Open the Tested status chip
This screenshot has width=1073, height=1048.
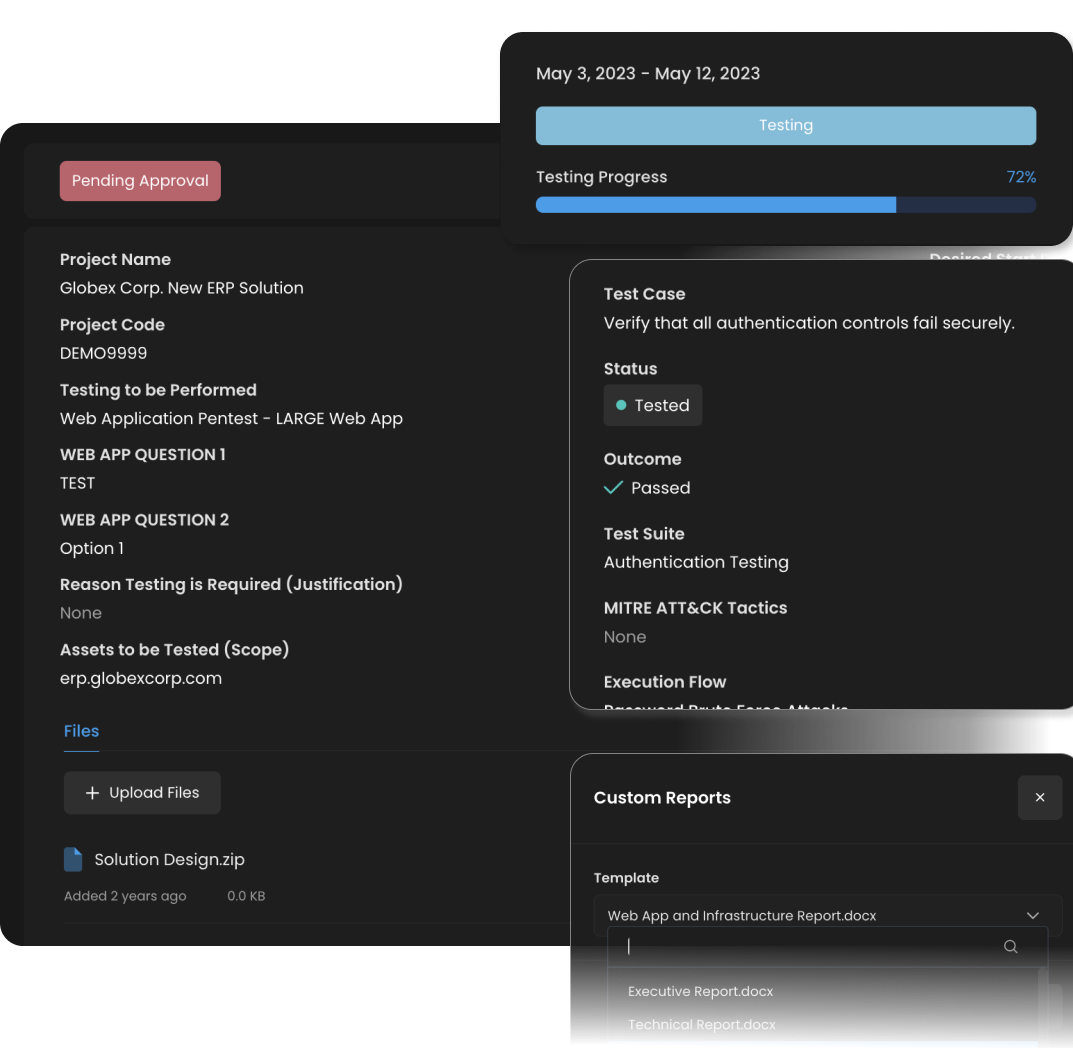point(653,405)
